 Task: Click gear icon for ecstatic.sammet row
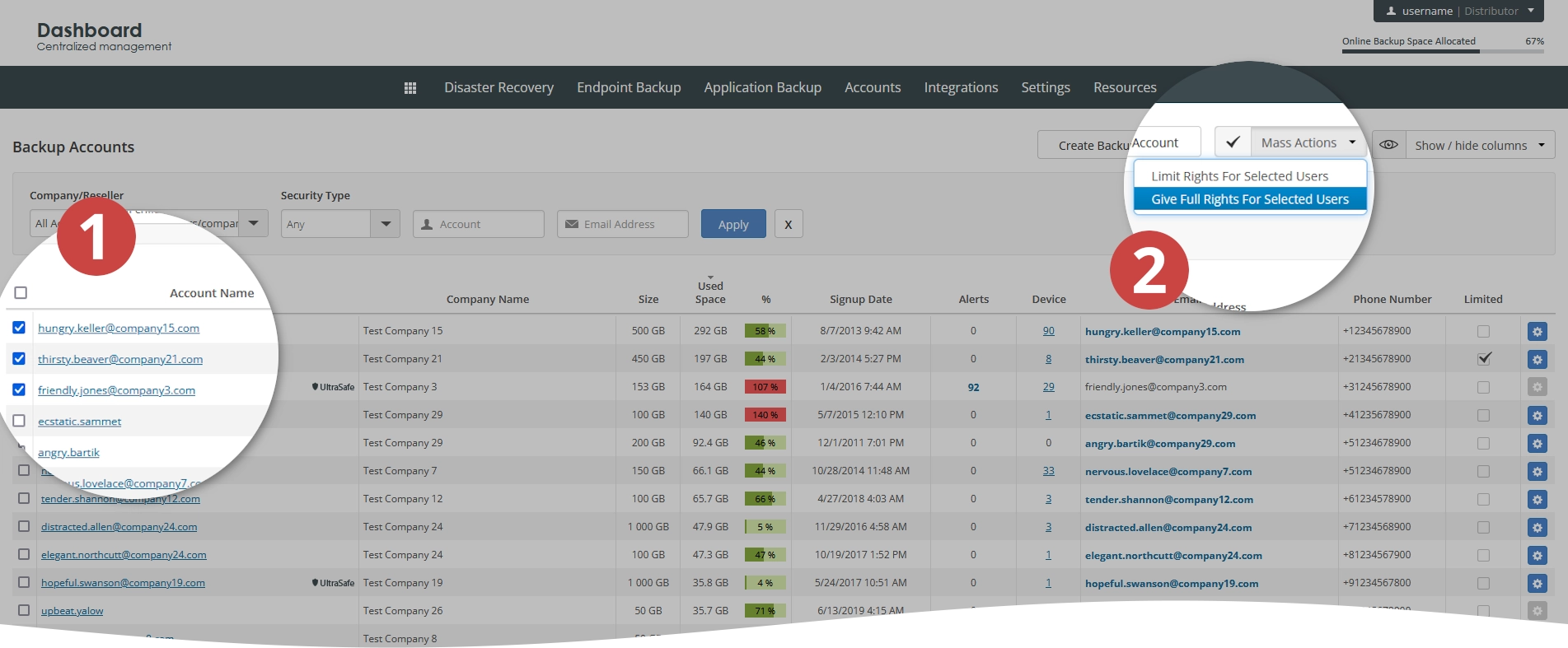[1537, 416]
